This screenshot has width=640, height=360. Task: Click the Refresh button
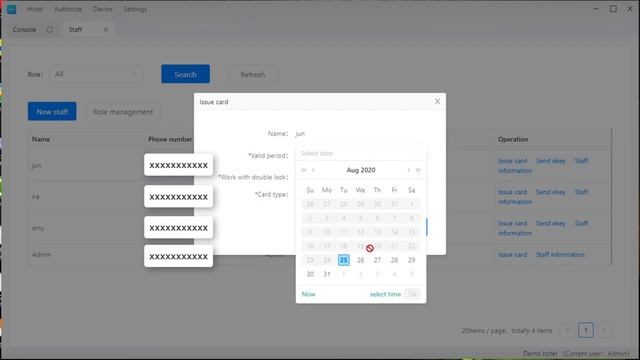[253, 74]
